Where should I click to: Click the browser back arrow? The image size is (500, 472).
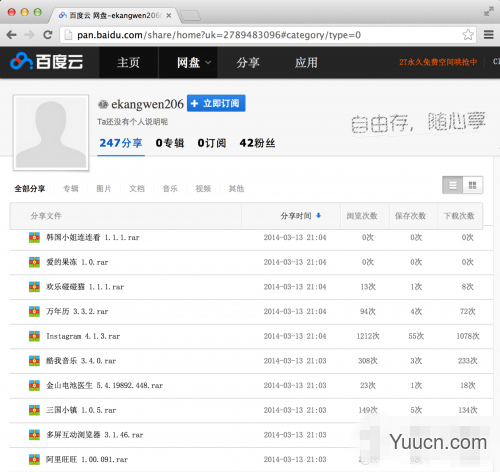11,35
